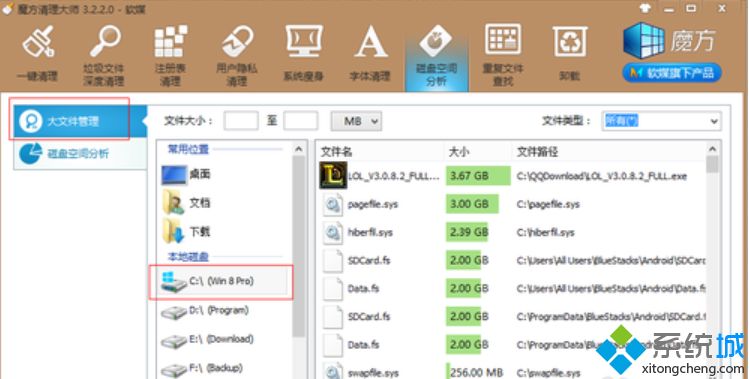Viewport: 749px width, 379px height.
Task: Click path C:\hiberfil.sys
Action: 546,233
